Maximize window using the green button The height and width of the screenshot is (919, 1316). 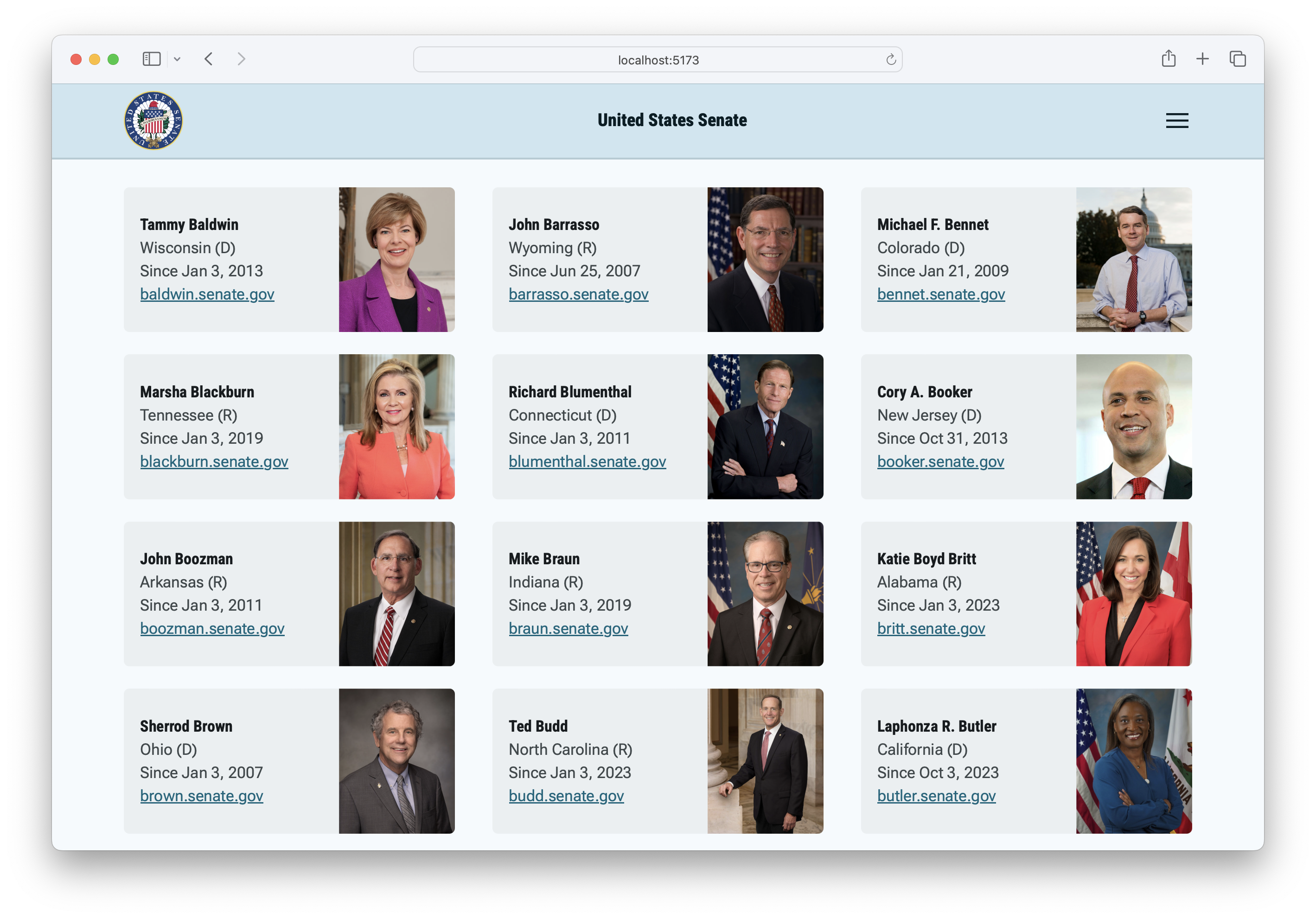(113, 59)
